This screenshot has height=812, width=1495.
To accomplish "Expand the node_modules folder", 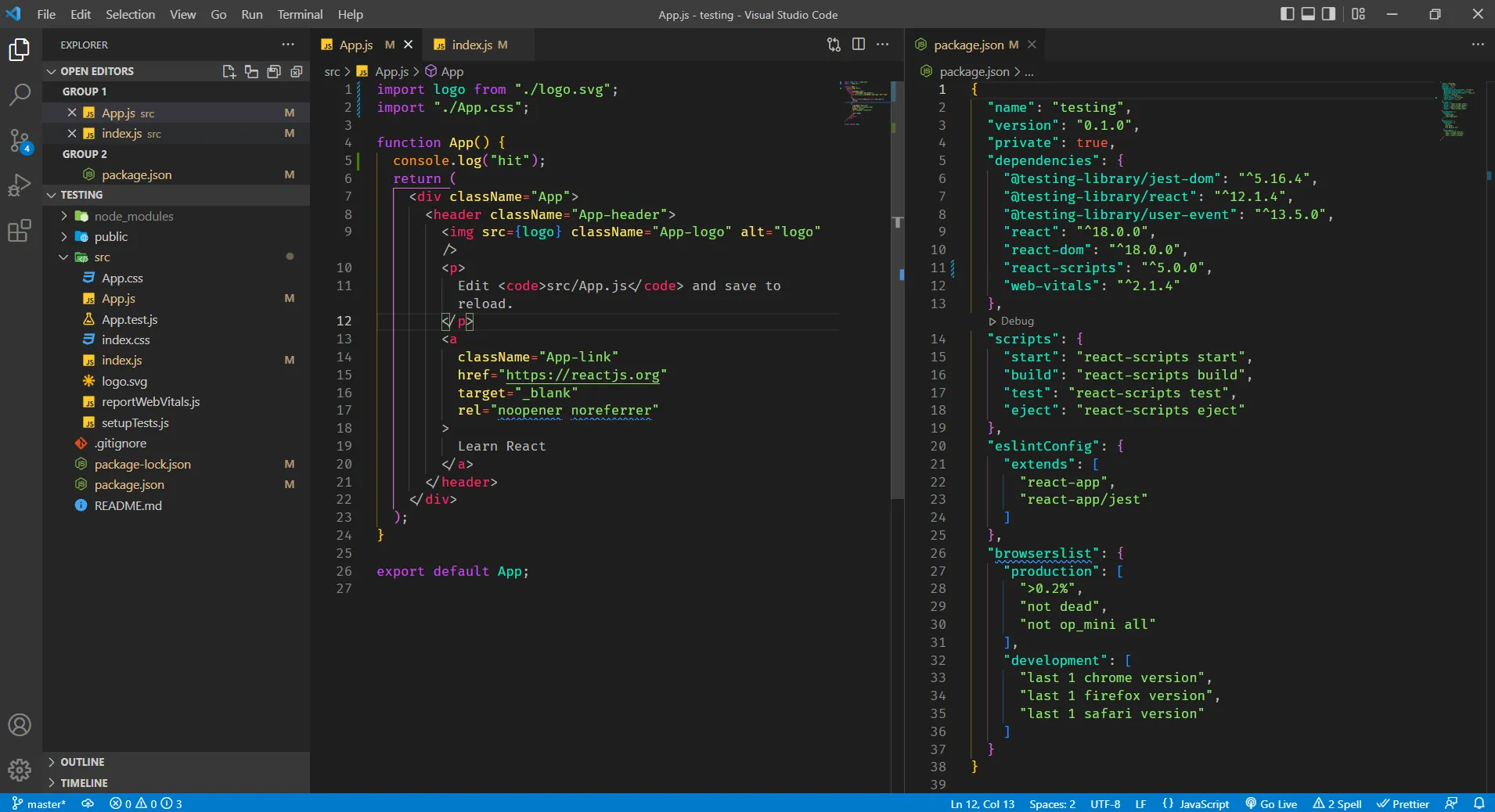I will coord(133,217).
